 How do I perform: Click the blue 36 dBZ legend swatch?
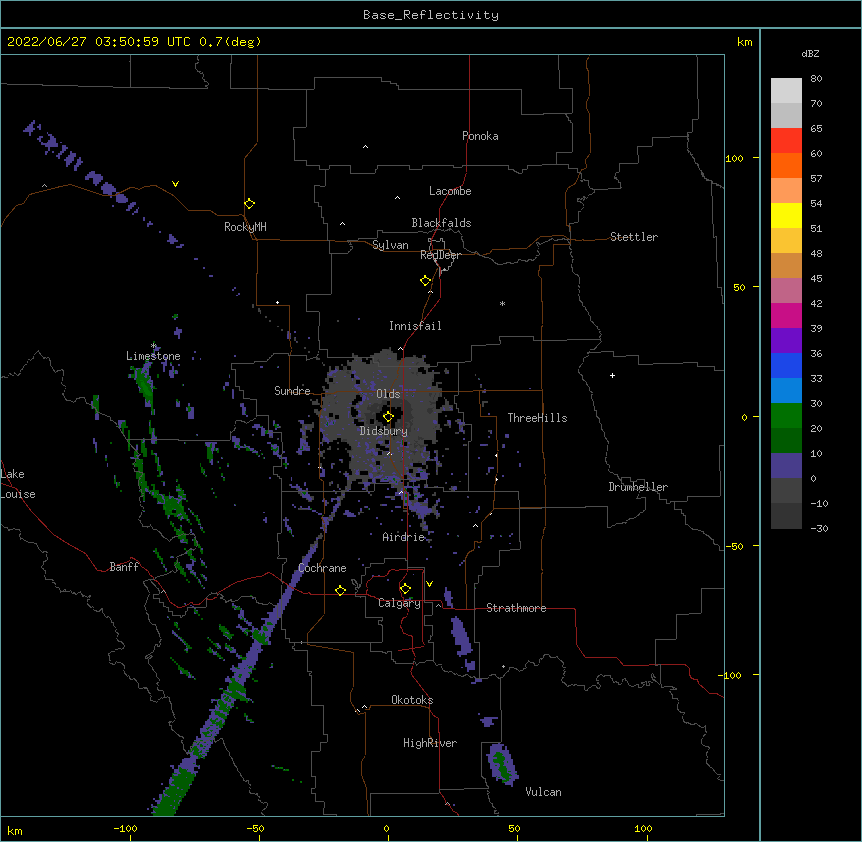click(786, 365)
